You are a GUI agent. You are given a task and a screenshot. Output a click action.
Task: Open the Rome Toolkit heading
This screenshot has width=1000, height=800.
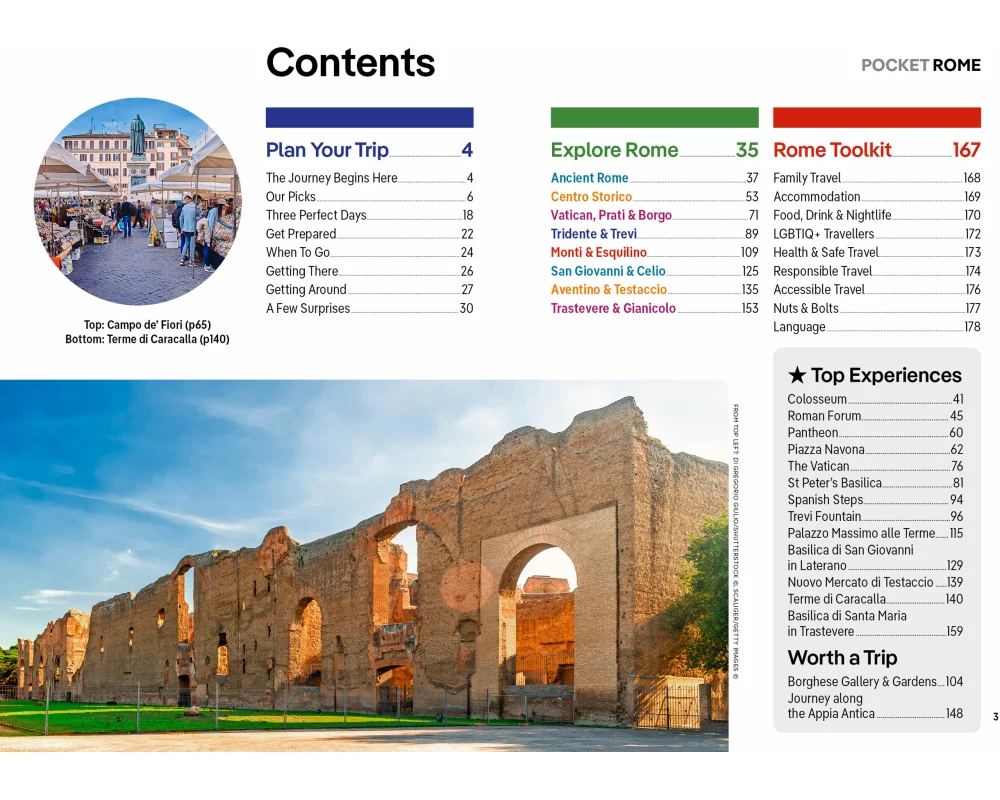click(x=832, y=150)
